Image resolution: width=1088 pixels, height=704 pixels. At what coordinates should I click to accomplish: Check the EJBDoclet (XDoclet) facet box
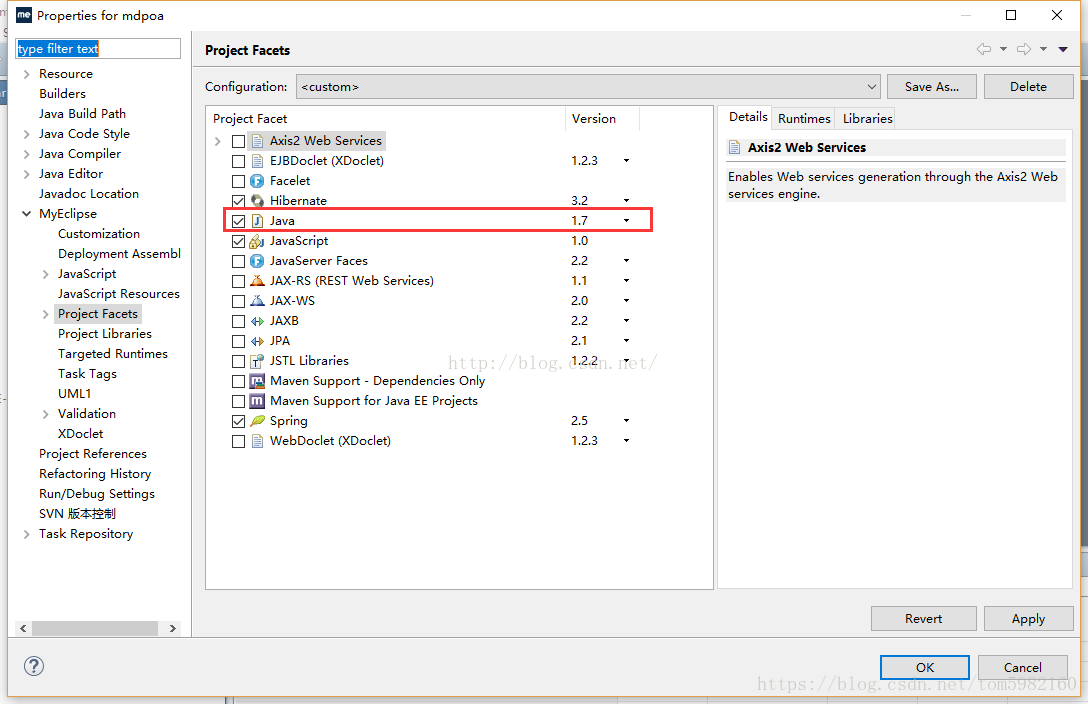tap(239, 162)
